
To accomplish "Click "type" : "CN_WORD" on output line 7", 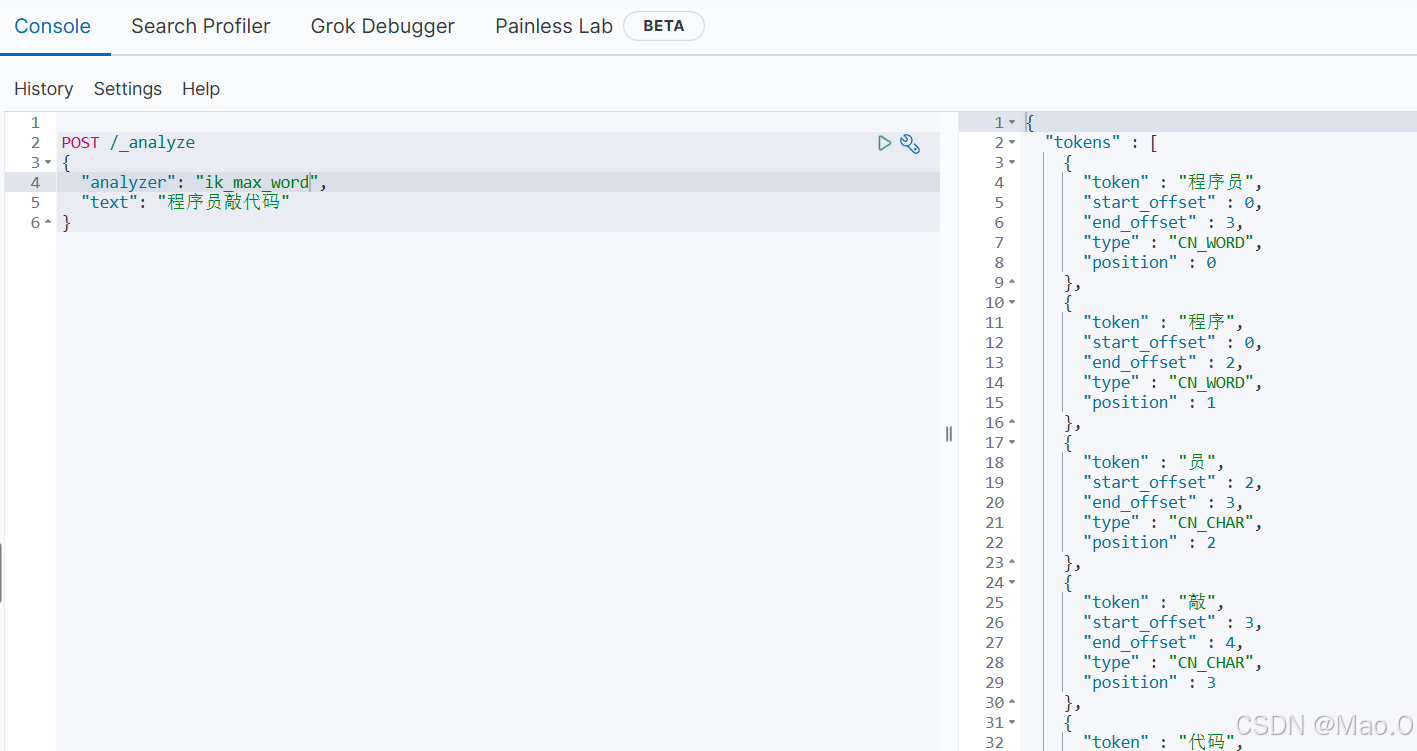I will click(1173, 242).
